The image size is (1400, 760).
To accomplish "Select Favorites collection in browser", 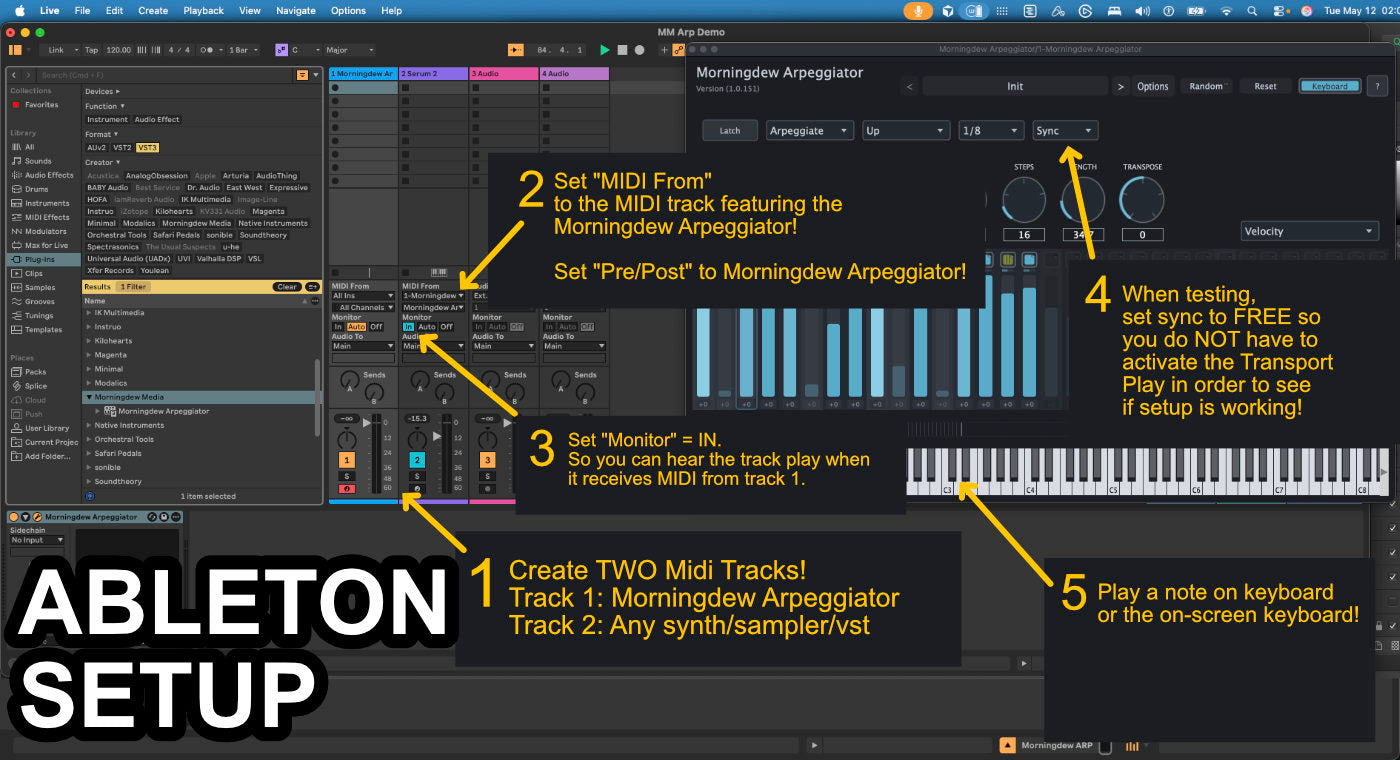I will 35,105.
